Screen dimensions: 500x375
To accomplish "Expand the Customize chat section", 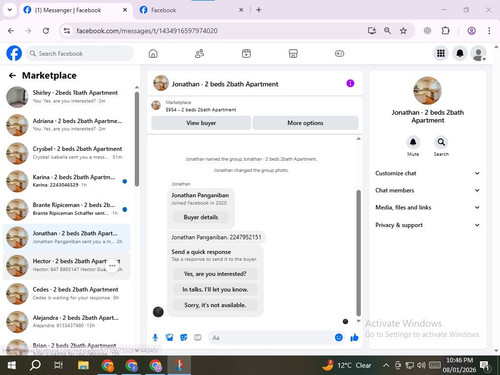I will 428,173.
